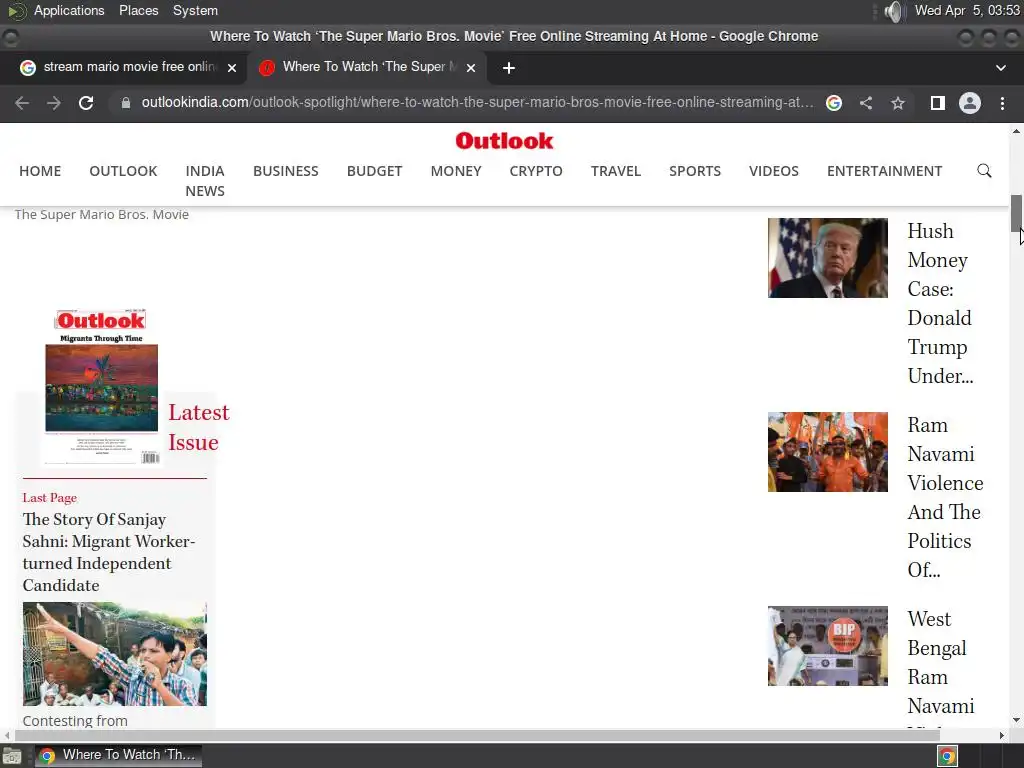The image size is (1024, 768).
Task: Click the scroll-up arrow of vertical scrollbar
Action: [x=1016, y=131]
